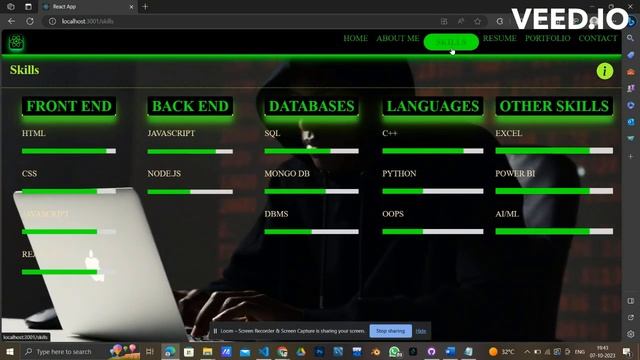Click the JAVASCRIPT label under BACK END
This screenshot has height=360, width=640.
(171, 133)
